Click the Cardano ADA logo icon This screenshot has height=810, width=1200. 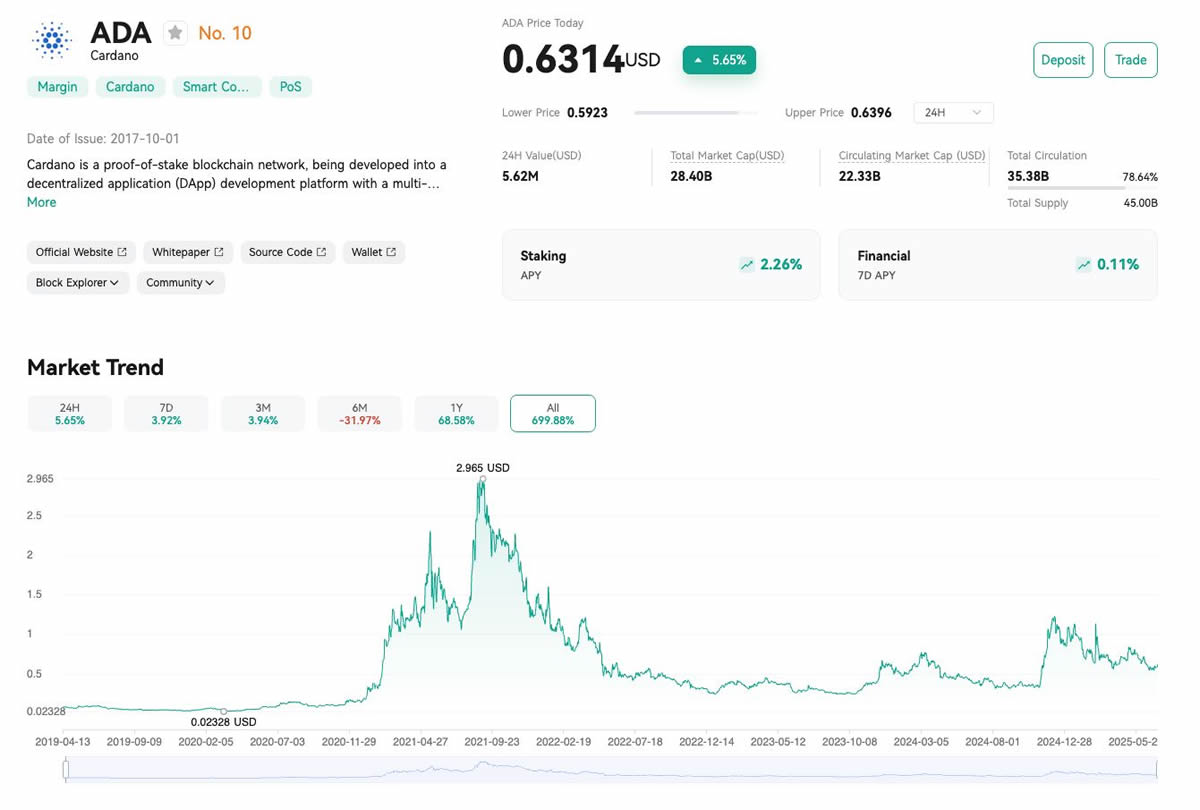[x=52, y=41]
